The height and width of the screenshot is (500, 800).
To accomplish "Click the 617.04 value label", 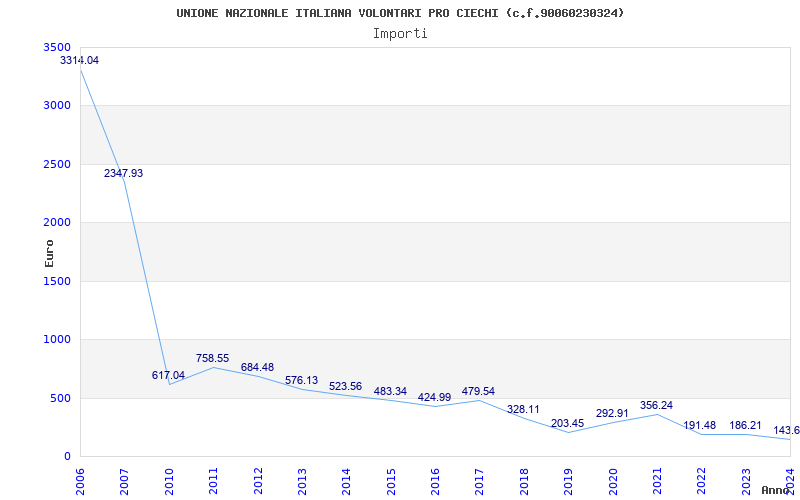I will click(168, 376).
